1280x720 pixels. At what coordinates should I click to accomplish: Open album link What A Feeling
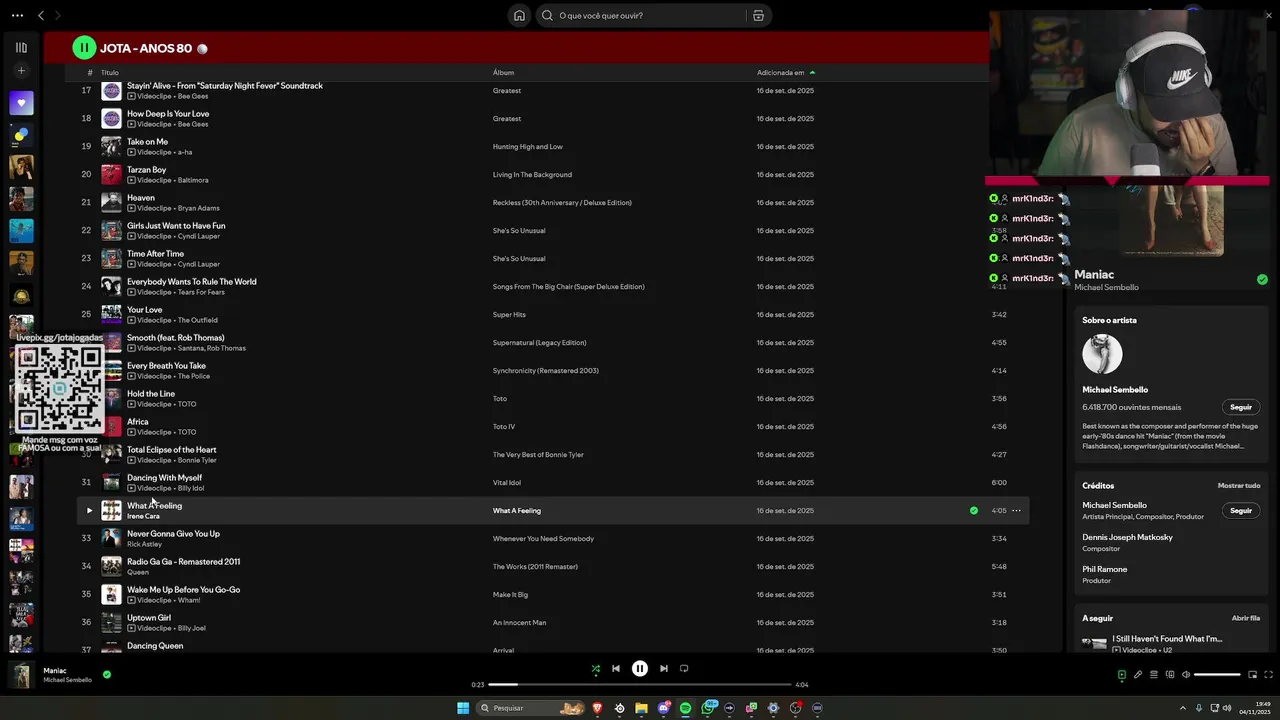(517, 511)
